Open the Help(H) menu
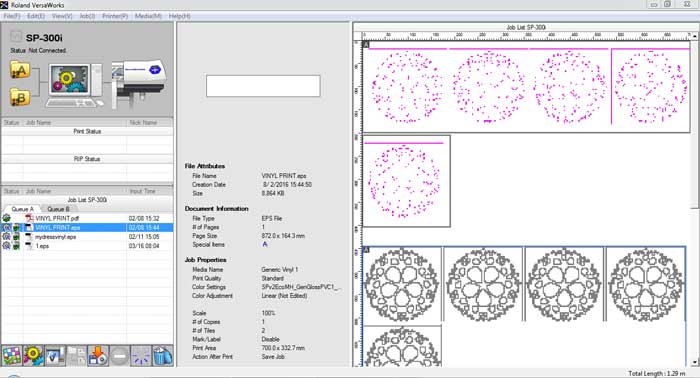Viewport: 700px width, 378px height. pos(179,16)
